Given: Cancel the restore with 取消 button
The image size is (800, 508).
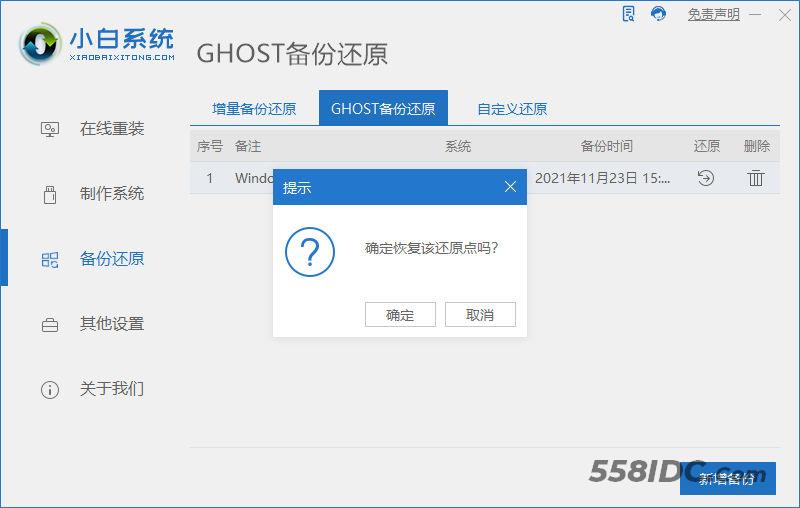Looking at the screenshot, I should (480, 314).
